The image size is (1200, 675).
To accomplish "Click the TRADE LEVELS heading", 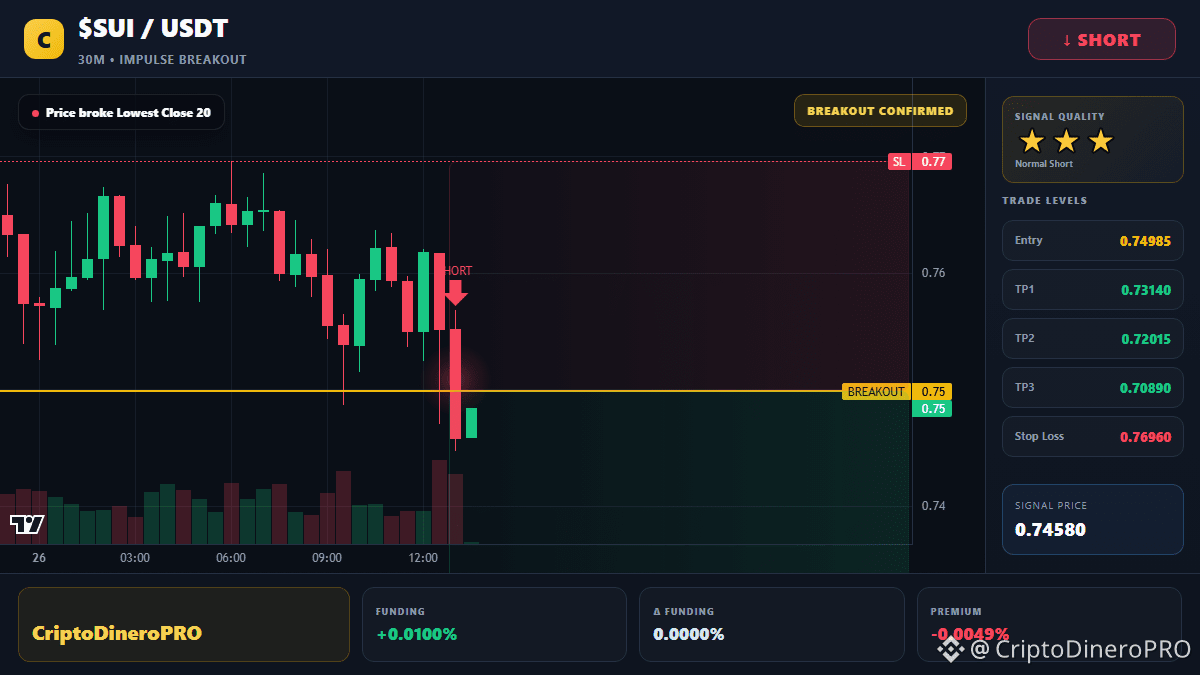I will (x=1045, y=201).
